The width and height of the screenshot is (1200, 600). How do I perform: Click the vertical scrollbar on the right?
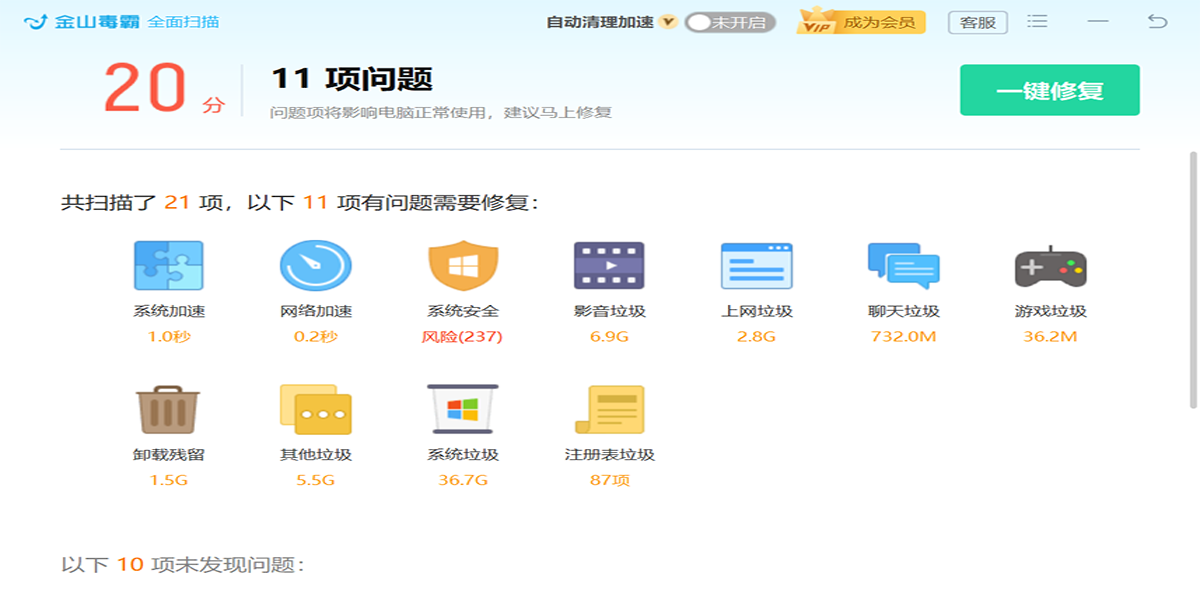coord(1192,280)
